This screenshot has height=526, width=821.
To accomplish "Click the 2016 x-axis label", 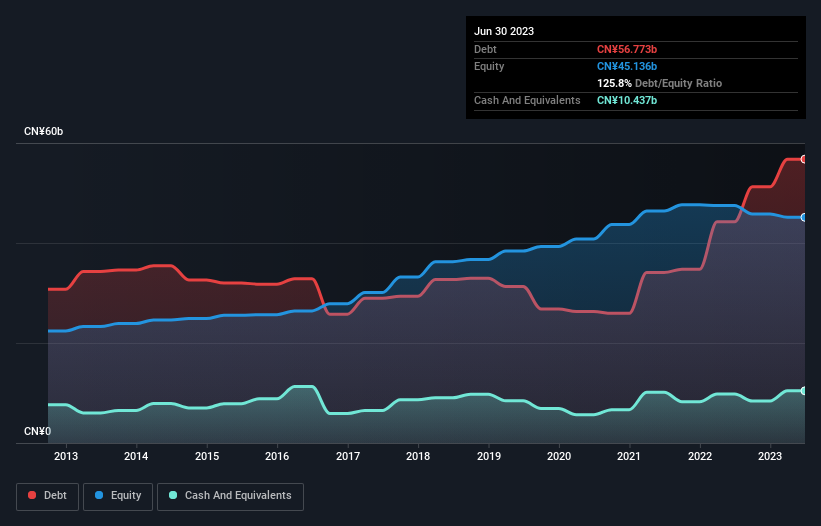I will point(277,456).
